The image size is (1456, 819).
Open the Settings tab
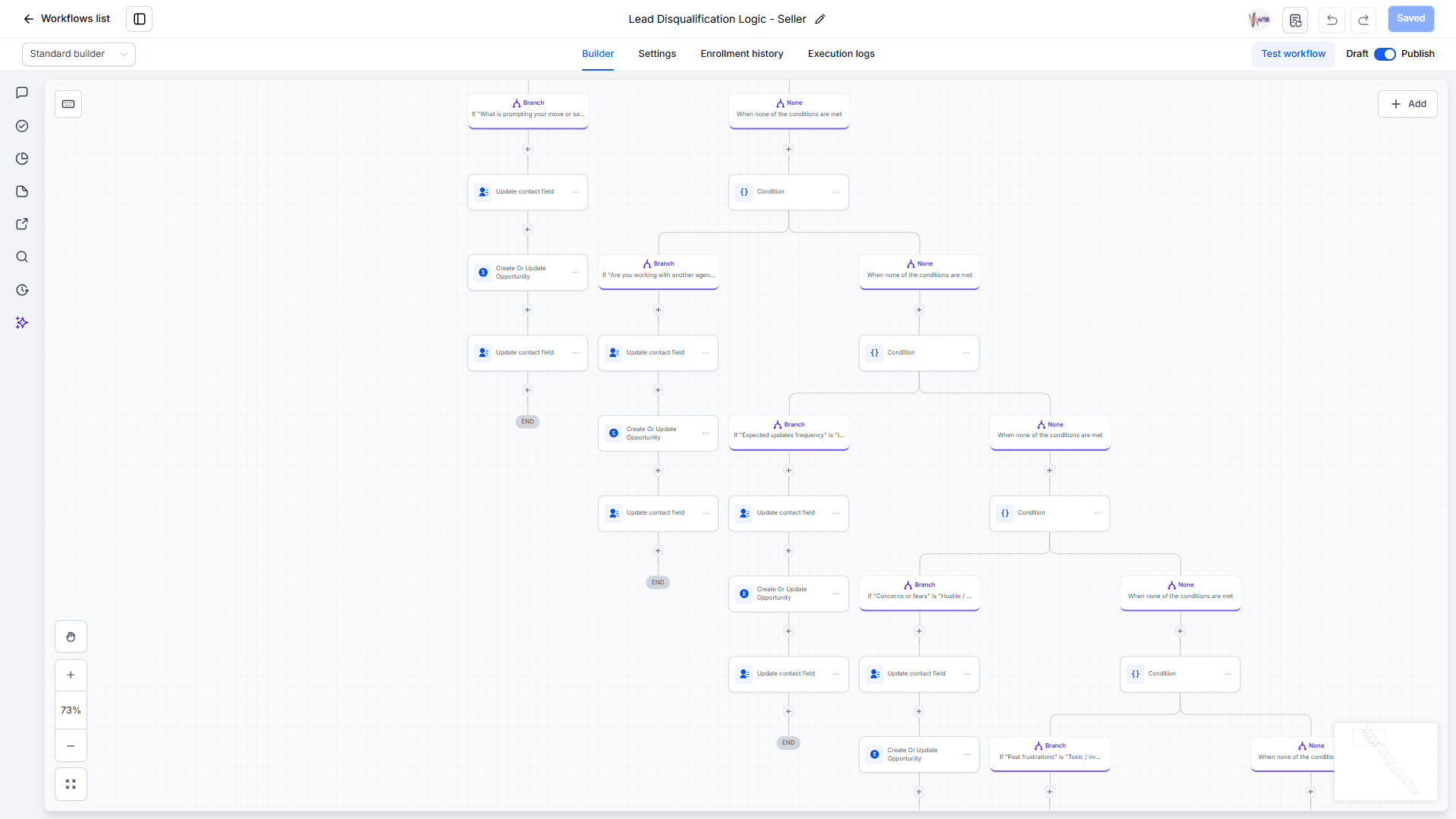(657, 54)
